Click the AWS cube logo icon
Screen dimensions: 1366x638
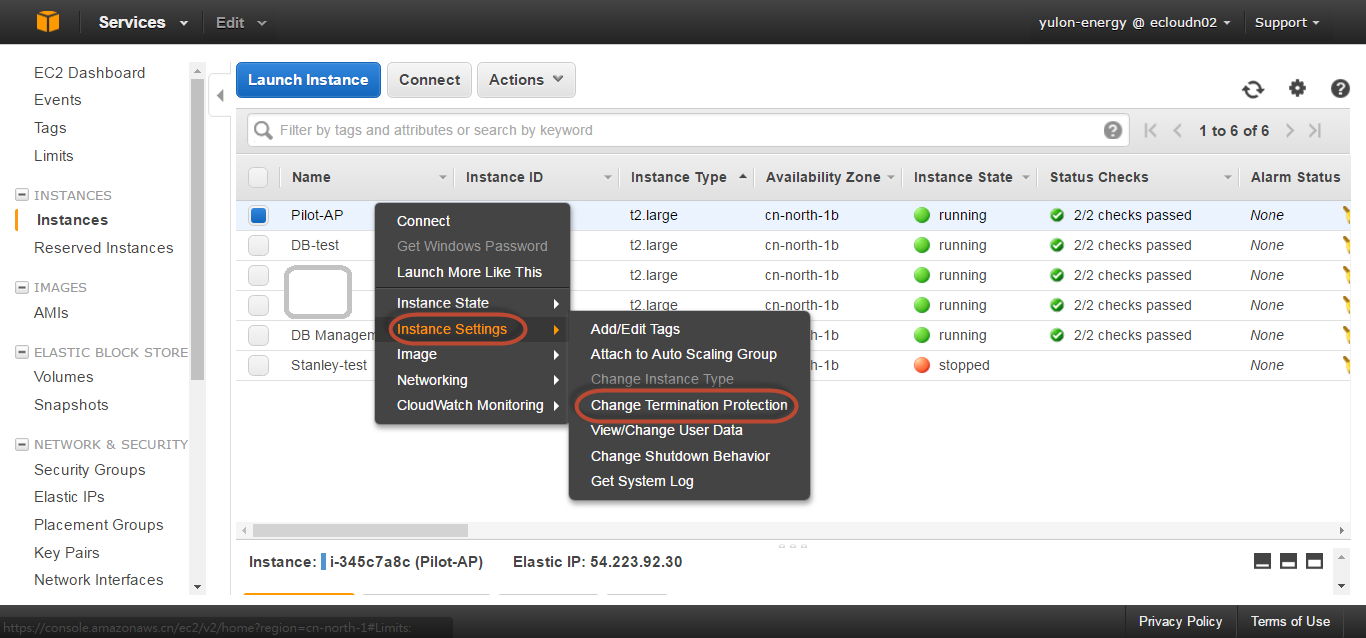48,22
